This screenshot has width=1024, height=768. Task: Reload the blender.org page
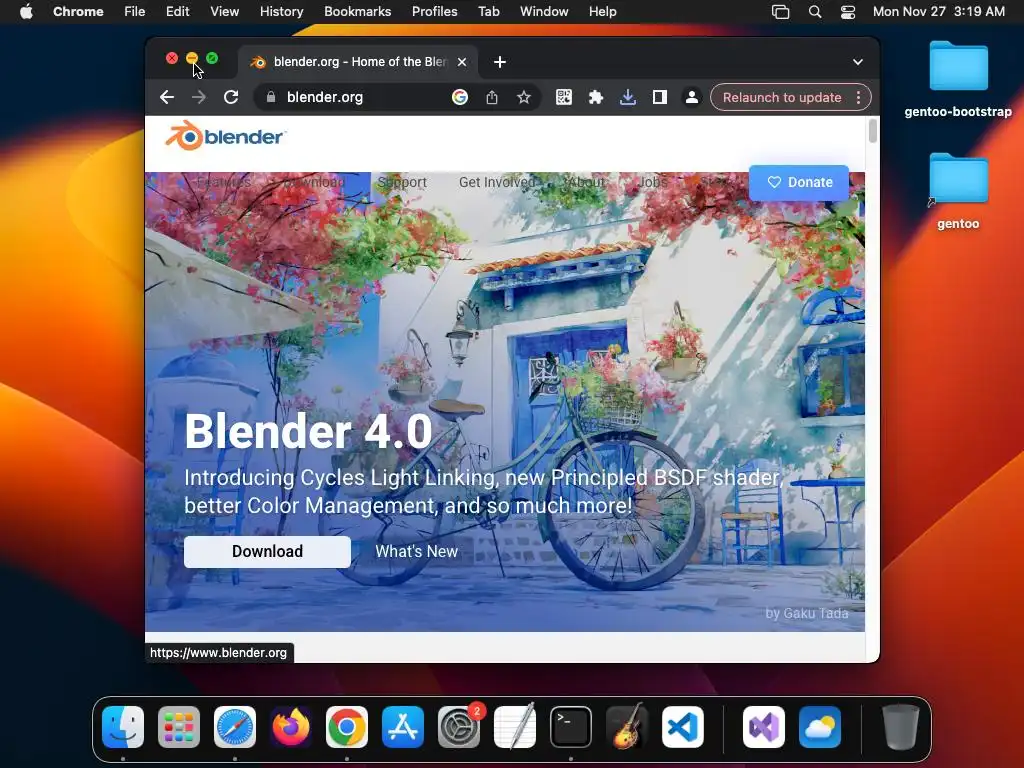[x=231, y=97]
